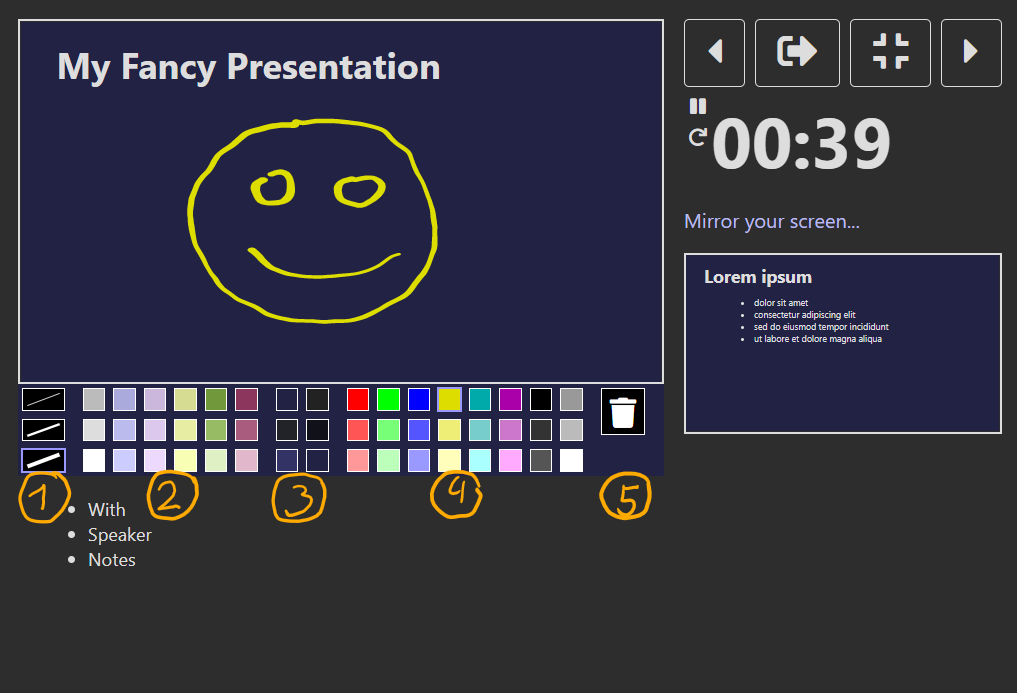Image resolution: width=1017 pixels, height=693 pixels.
Task: Clear annotations using the trash can icon
Action: [622, 411]
